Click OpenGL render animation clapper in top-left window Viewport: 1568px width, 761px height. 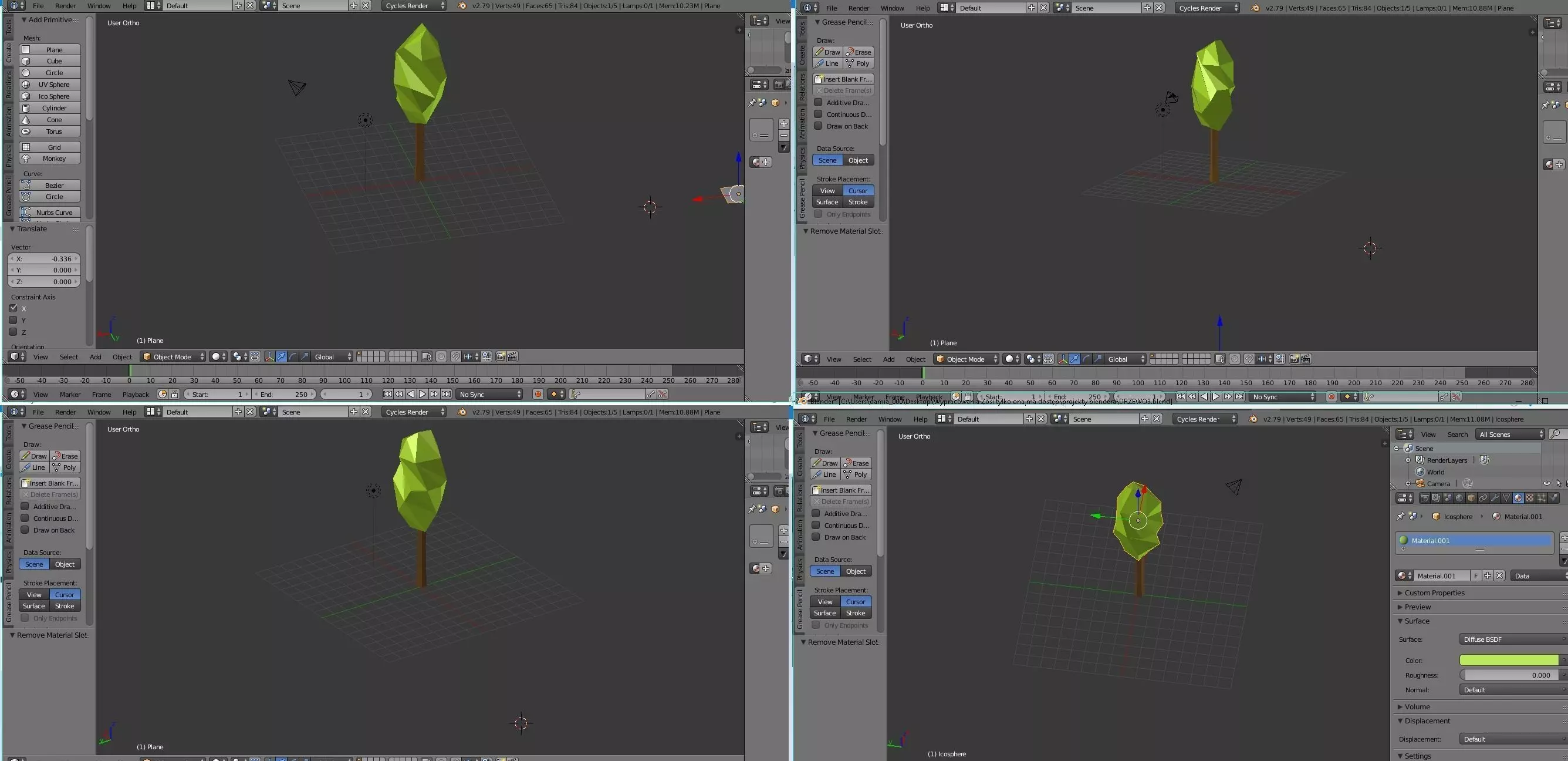(x=512, y=357)
